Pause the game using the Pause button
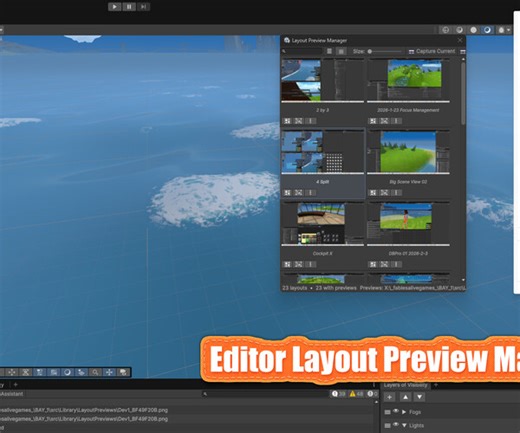This screenshot has height=433, width=520. (x=129, y=7)
